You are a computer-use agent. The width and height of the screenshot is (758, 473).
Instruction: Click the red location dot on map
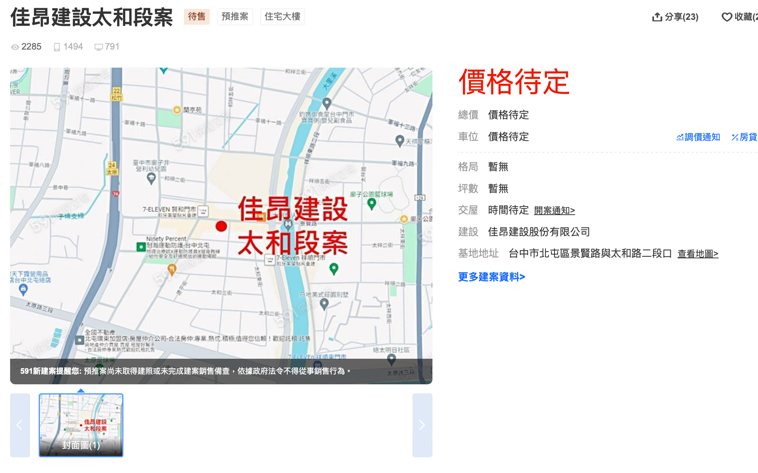pyautogui.click(x=221, y=226)
